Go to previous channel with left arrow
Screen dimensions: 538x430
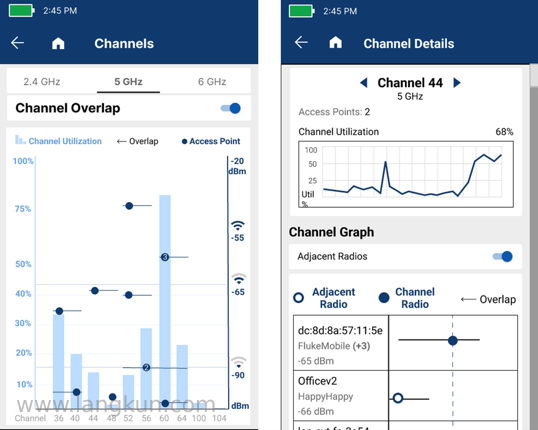364,83
